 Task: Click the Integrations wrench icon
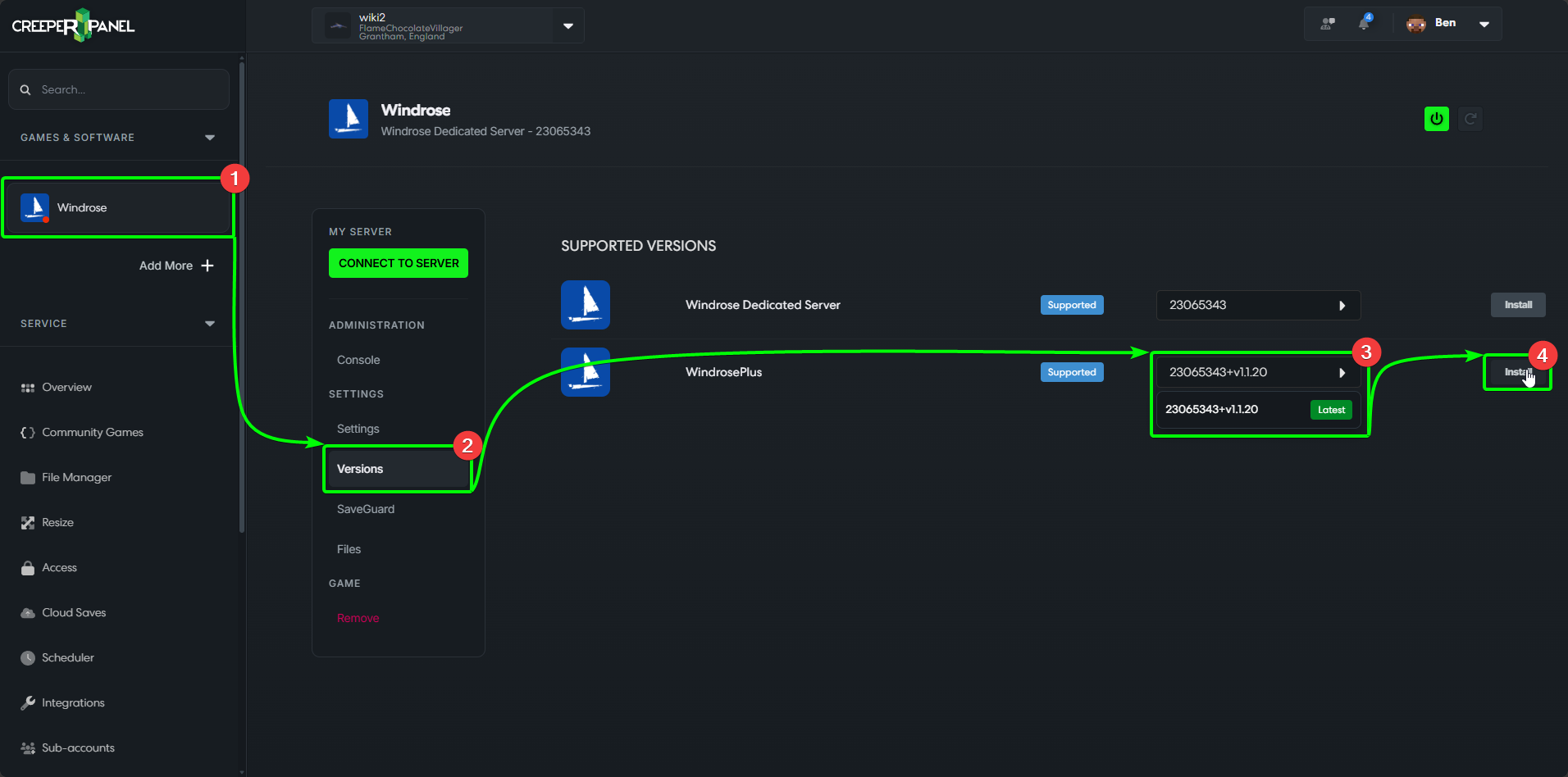[28, 703]
